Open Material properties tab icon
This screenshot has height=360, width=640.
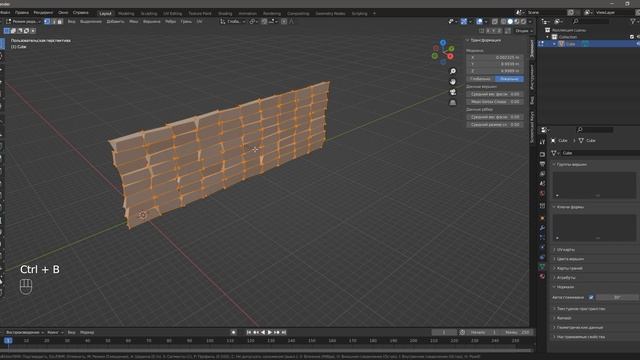coord(542,276)
